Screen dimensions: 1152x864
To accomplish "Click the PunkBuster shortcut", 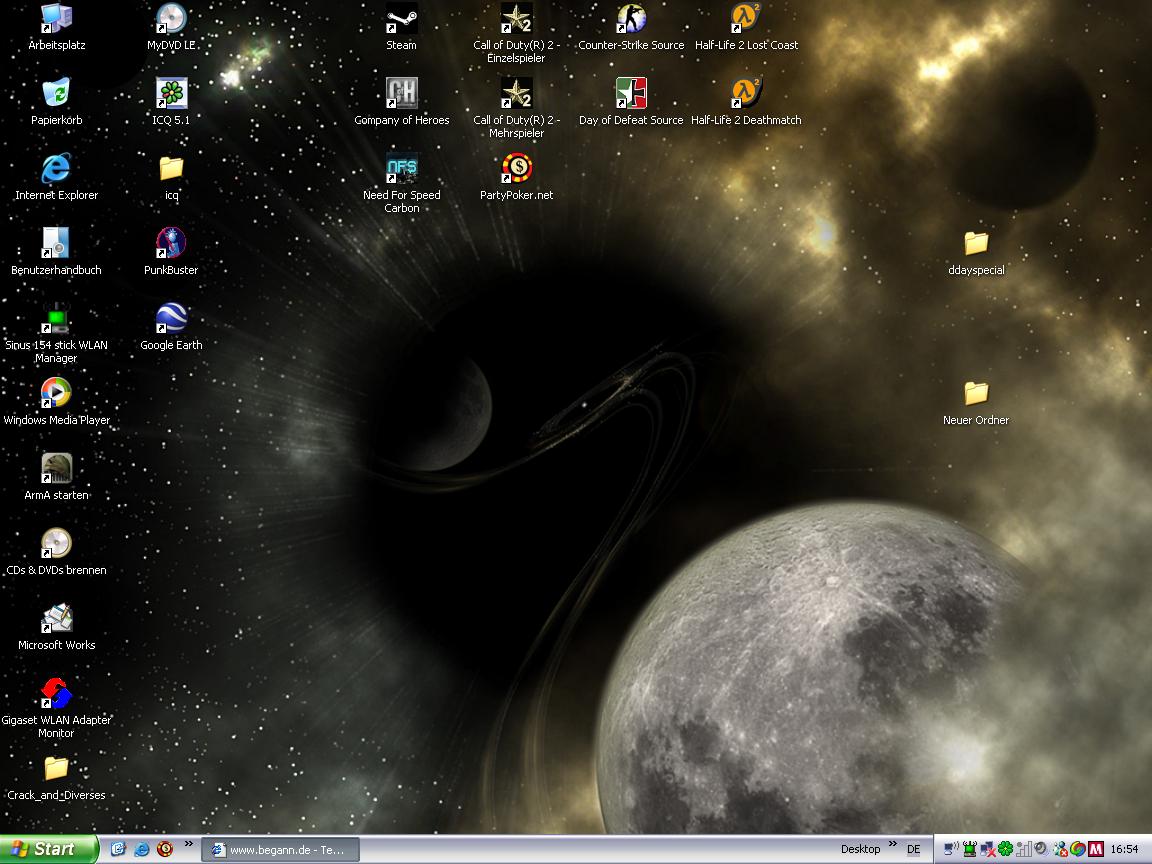I will click(x=171, y=244).
